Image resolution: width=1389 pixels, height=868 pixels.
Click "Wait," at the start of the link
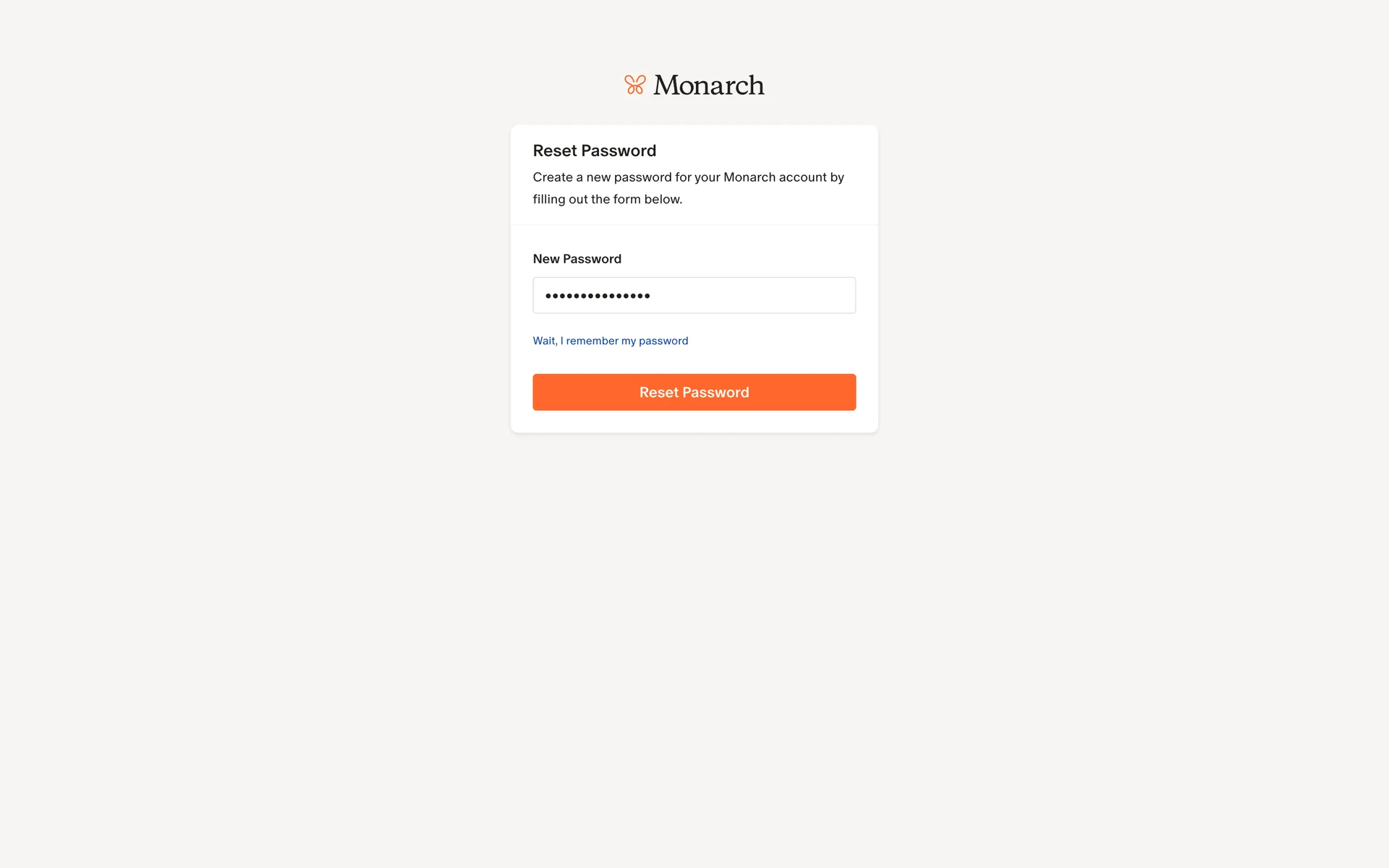[545, 341]
